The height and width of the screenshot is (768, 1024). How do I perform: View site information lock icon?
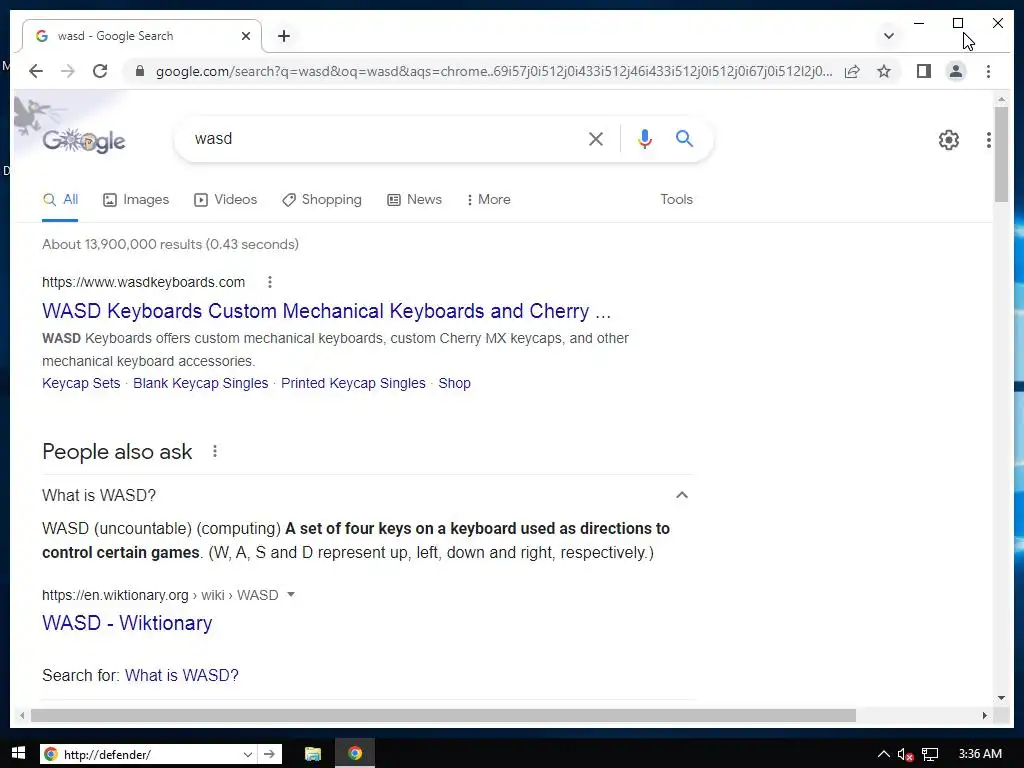click(x=139, y=71)
